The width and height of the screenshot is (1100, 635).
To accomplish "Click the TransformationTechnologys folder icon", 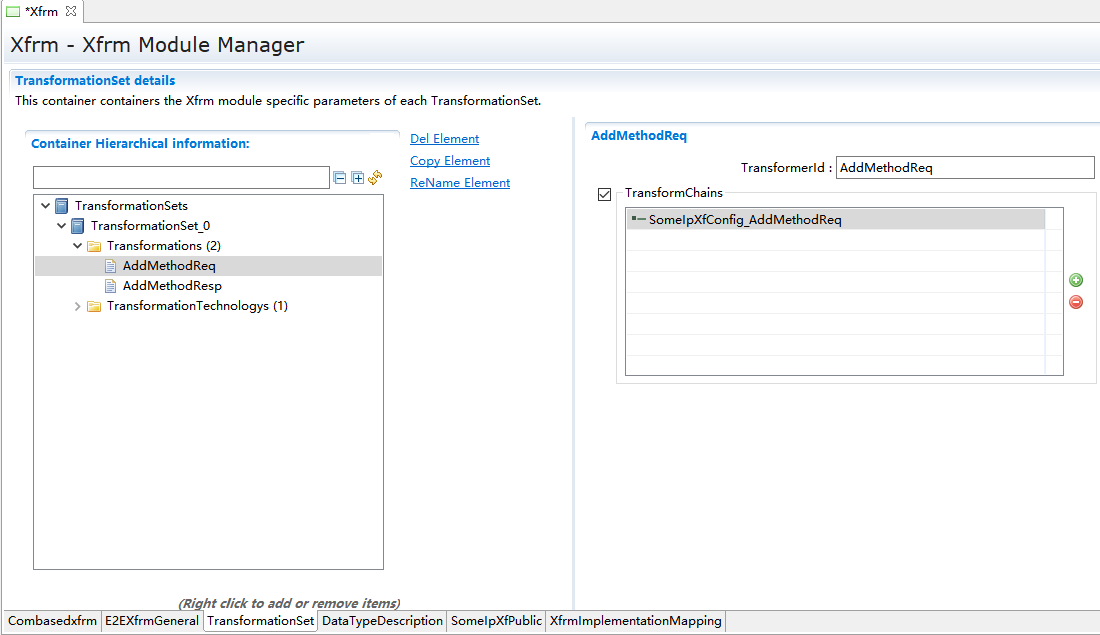I will [94, 306].
